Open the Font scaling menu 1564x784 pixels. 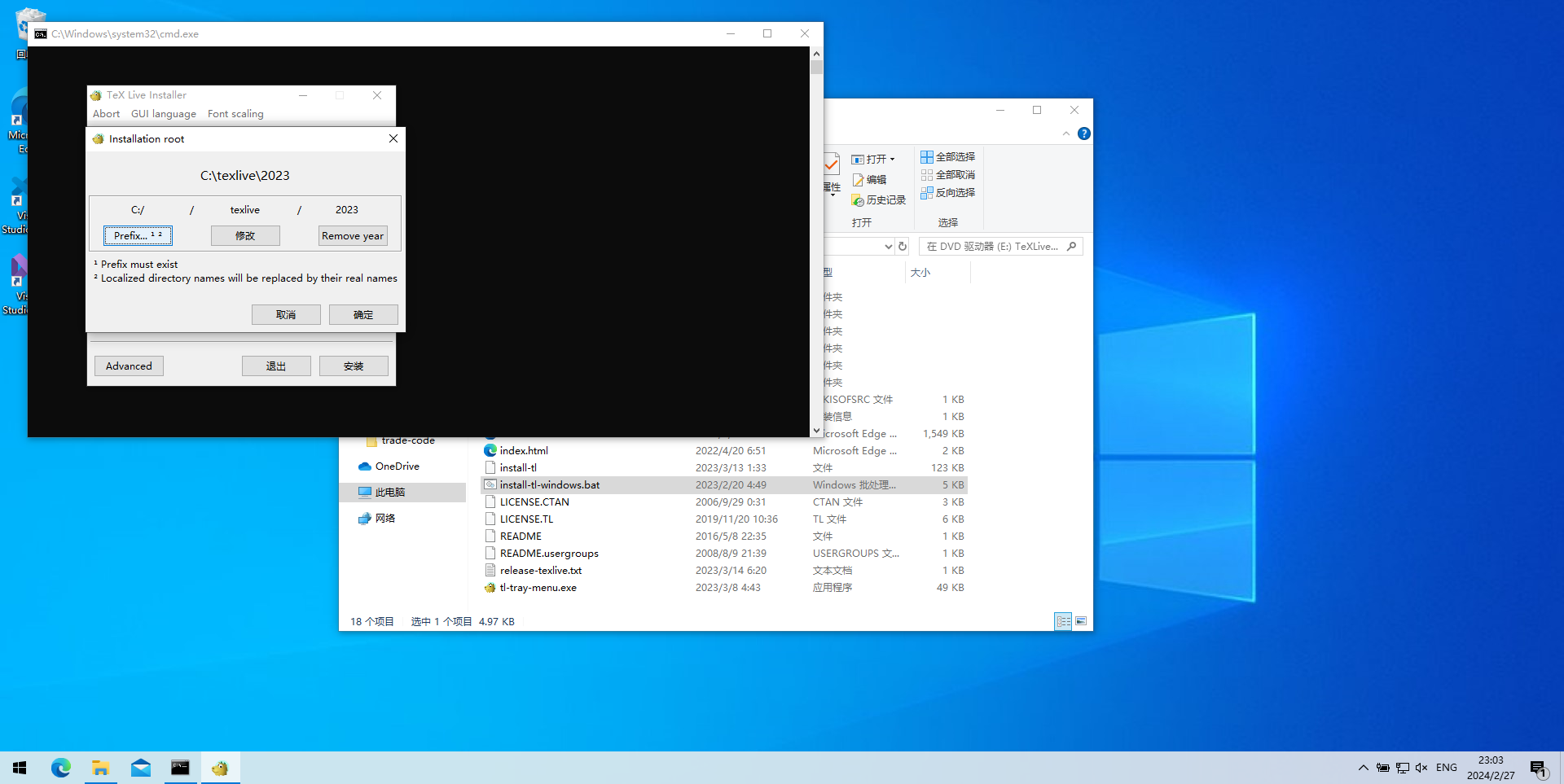(235, 114)
